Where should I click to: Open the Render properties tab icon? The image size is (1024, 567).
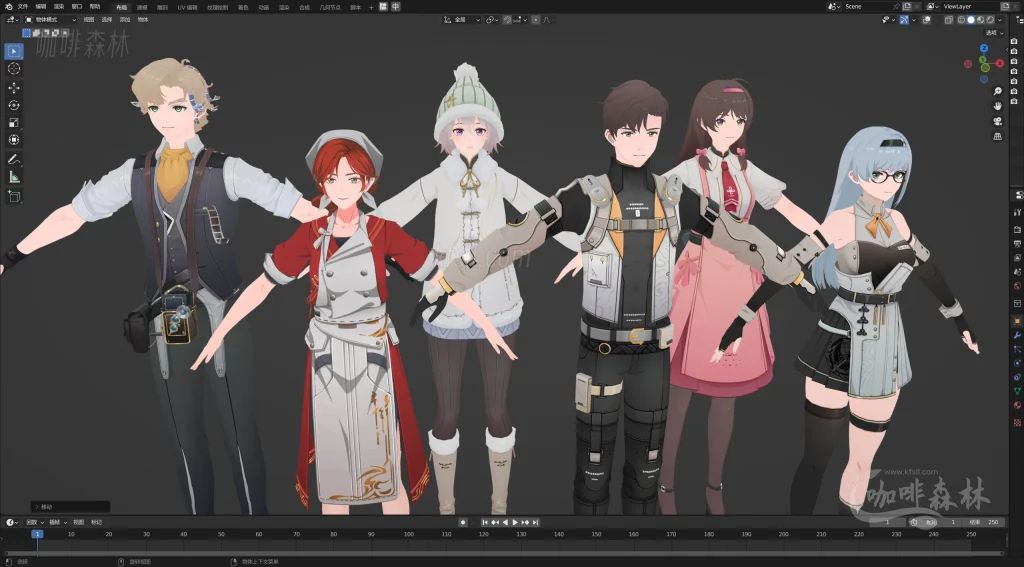pyautogui.click(x=1016, y=229)
